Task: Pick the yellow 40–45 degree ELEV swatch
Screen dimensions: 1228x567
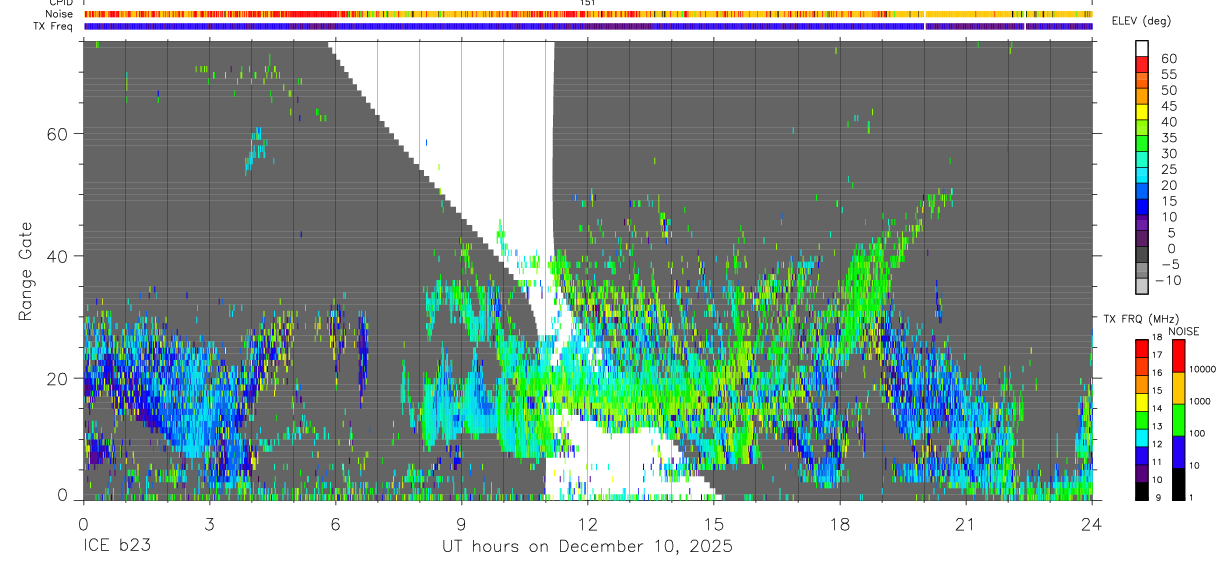Action: point(1142,112)
